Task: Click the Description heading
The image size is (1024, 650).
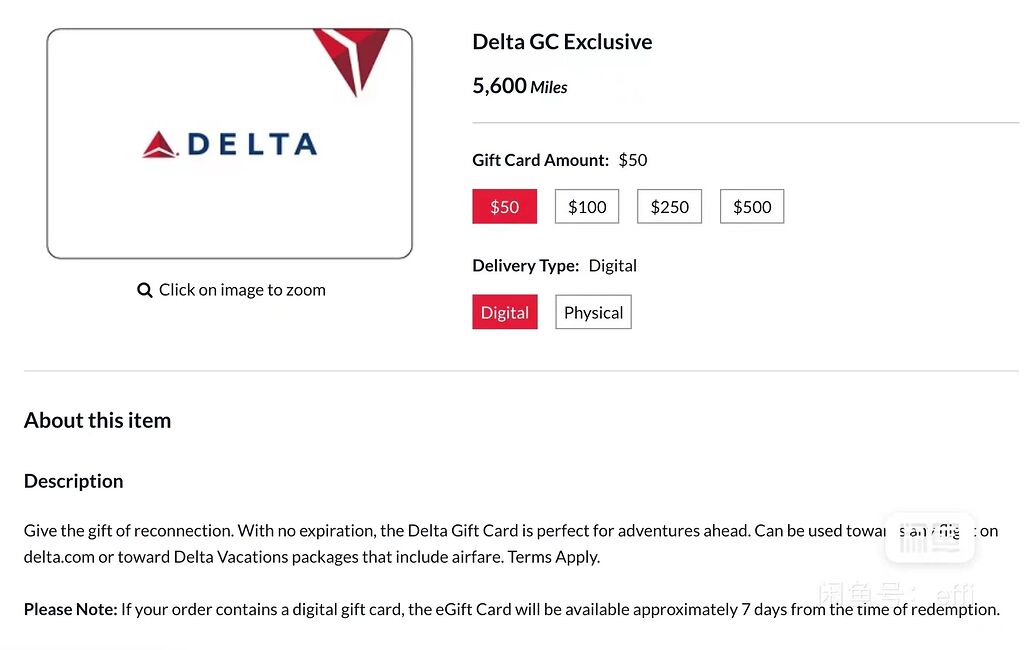Action: pyautogui.click(x=73, y=481)
